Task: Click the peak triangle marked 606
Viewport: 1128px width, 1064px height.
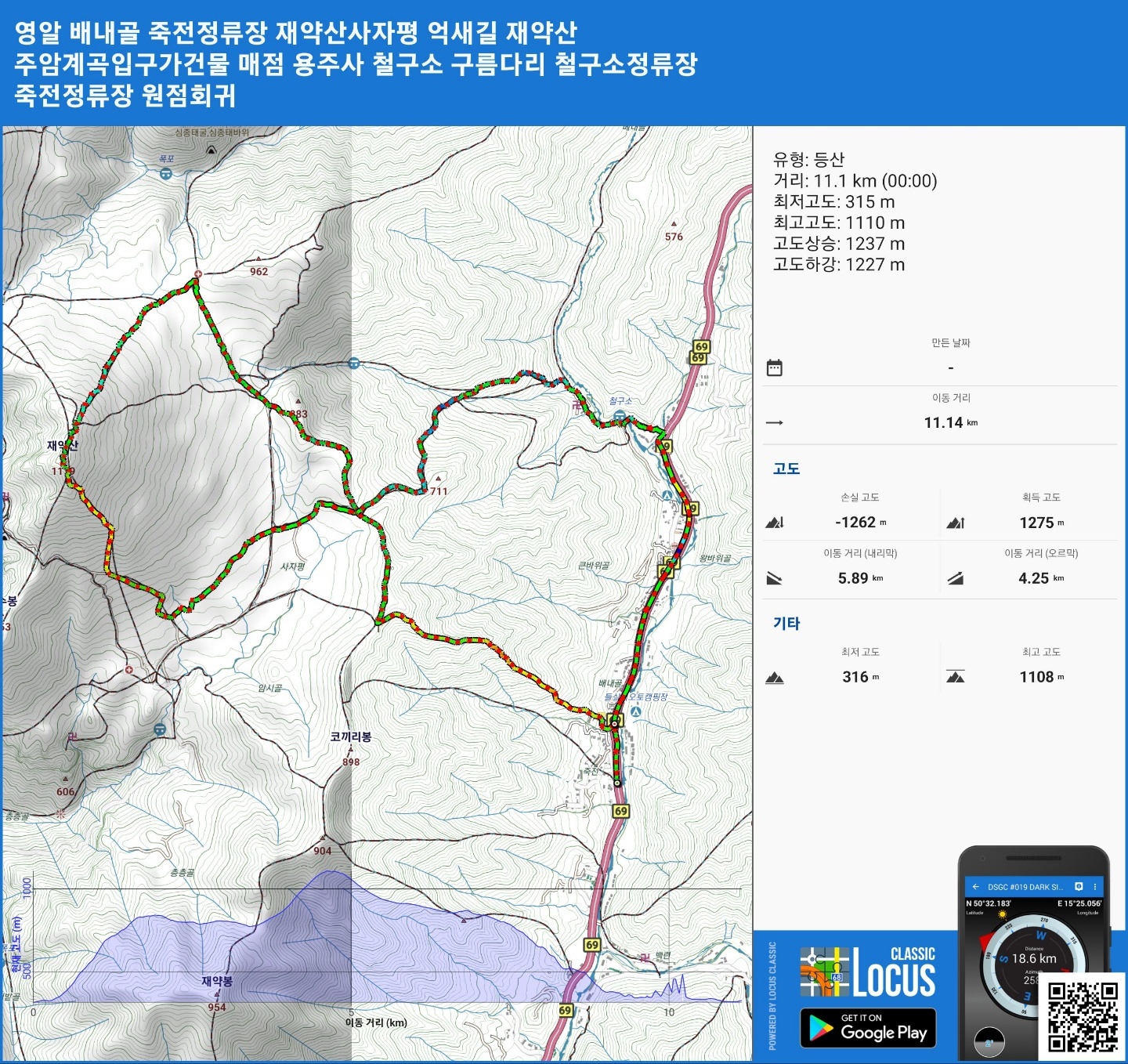Action: tap(65, 780)
